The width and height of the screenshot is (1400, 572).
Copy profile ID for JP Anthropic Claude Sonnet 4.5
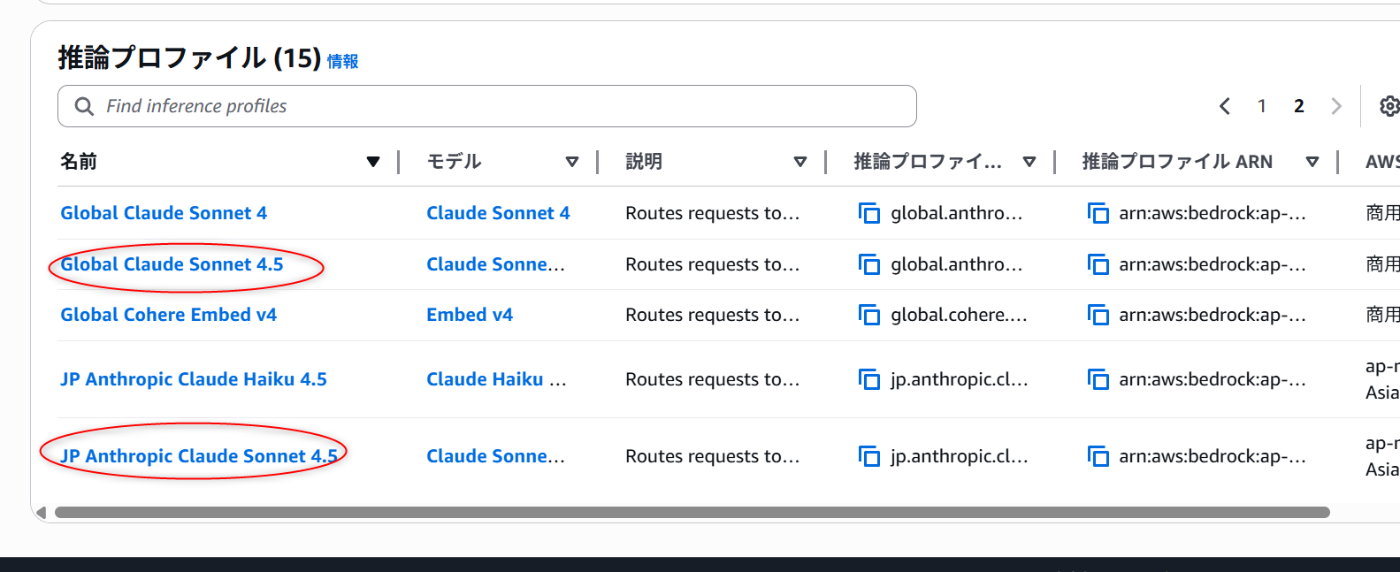[x=870, y=457]
